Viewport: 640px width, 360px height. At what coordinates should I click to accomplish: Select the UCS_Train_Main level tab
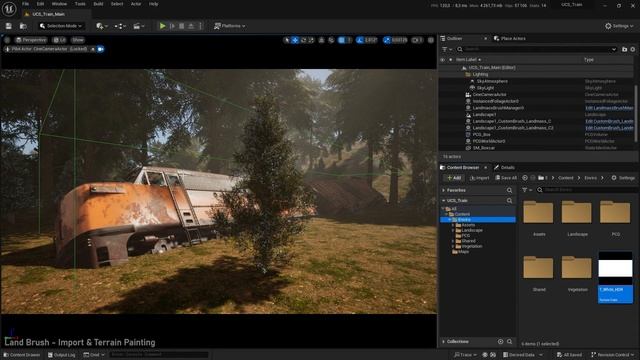[48, 14]
